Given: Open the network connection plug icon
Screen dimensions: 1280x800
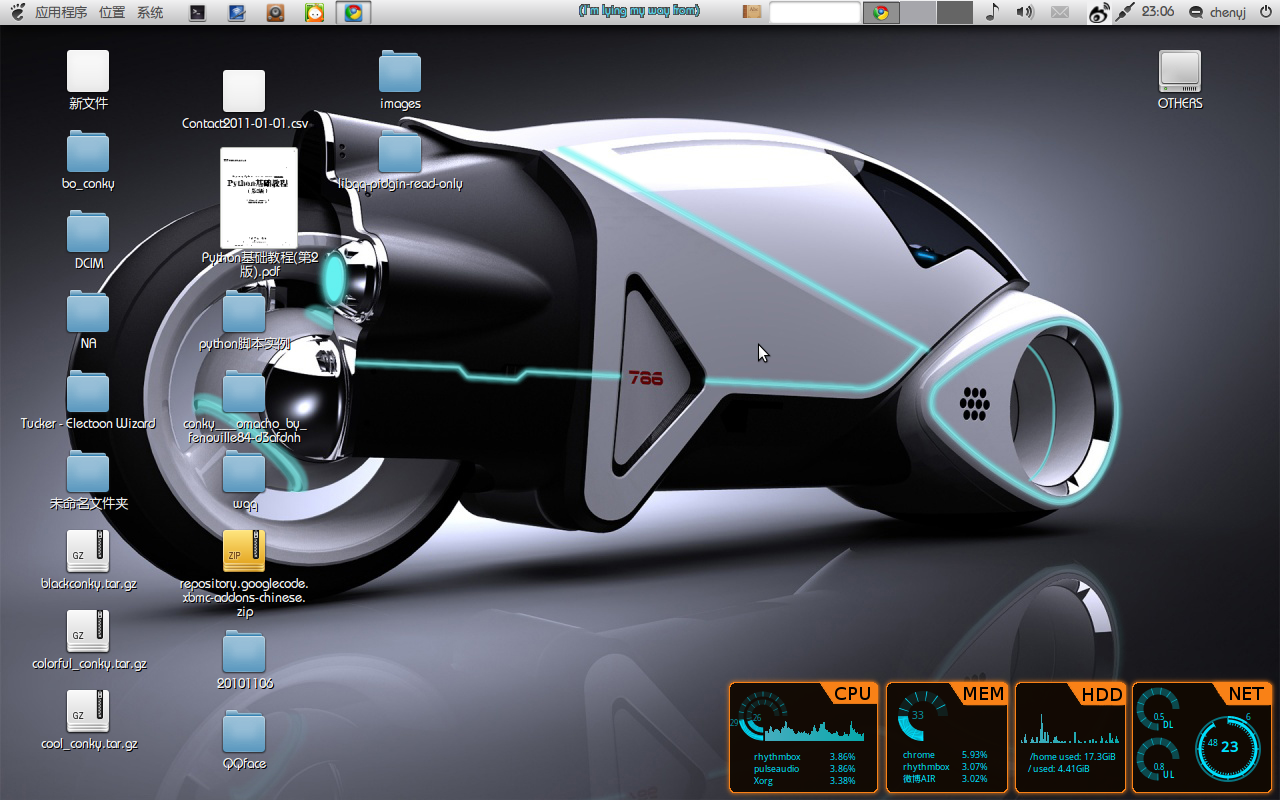Looking at the screenshot, I should [1126, 12].
